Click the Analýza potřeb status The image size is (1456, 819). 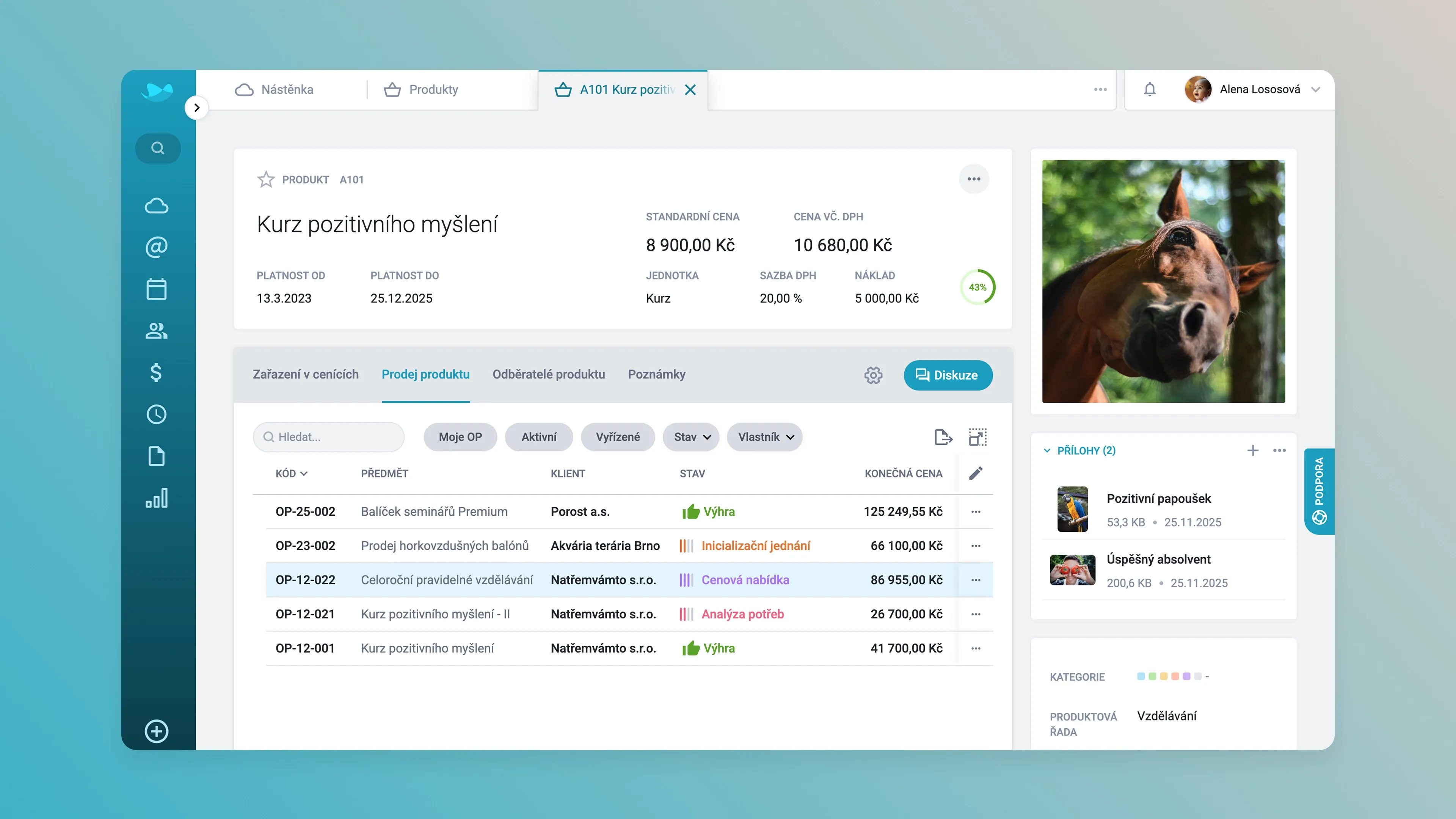pyautogui.click(x=743, y=614)
